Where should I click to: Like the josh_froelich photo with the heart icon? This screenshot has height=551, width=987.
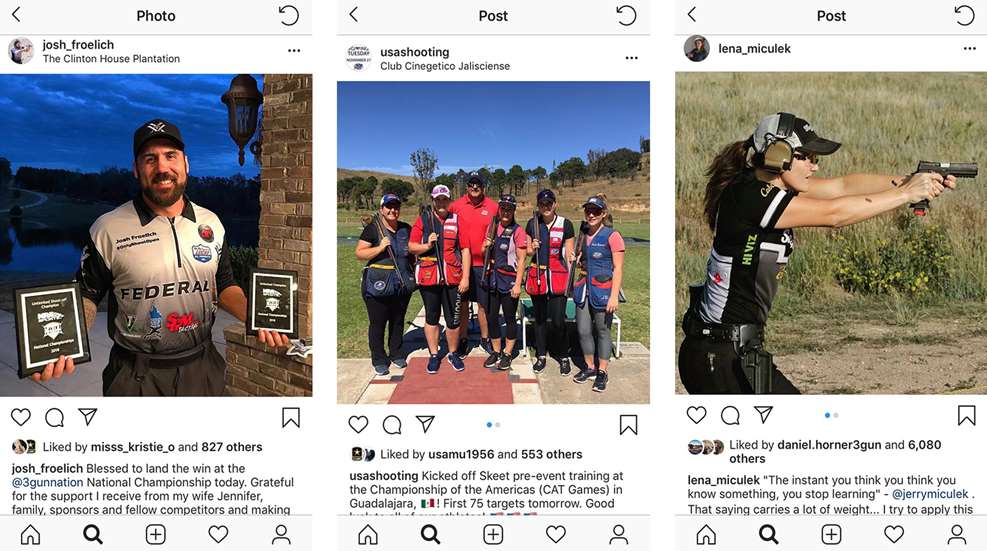pos(21,417)
